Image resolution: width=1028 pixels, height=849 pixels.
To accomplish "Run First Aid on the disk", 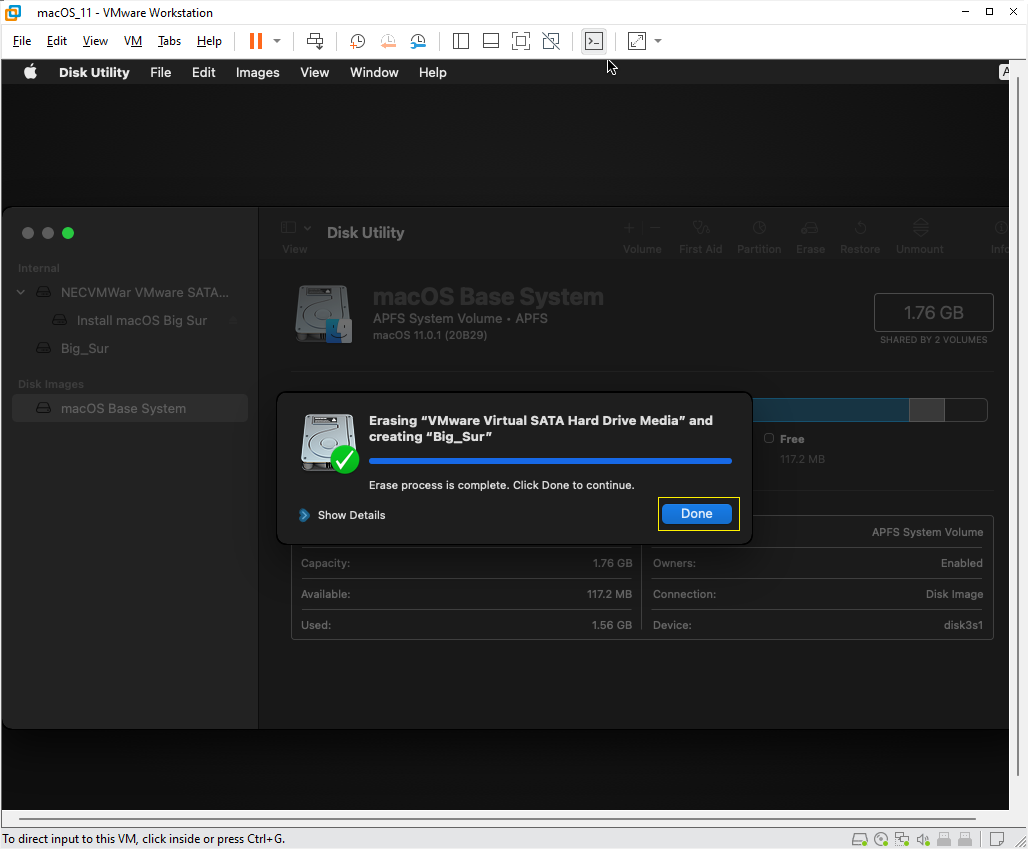I will click(x=700, y=228).
